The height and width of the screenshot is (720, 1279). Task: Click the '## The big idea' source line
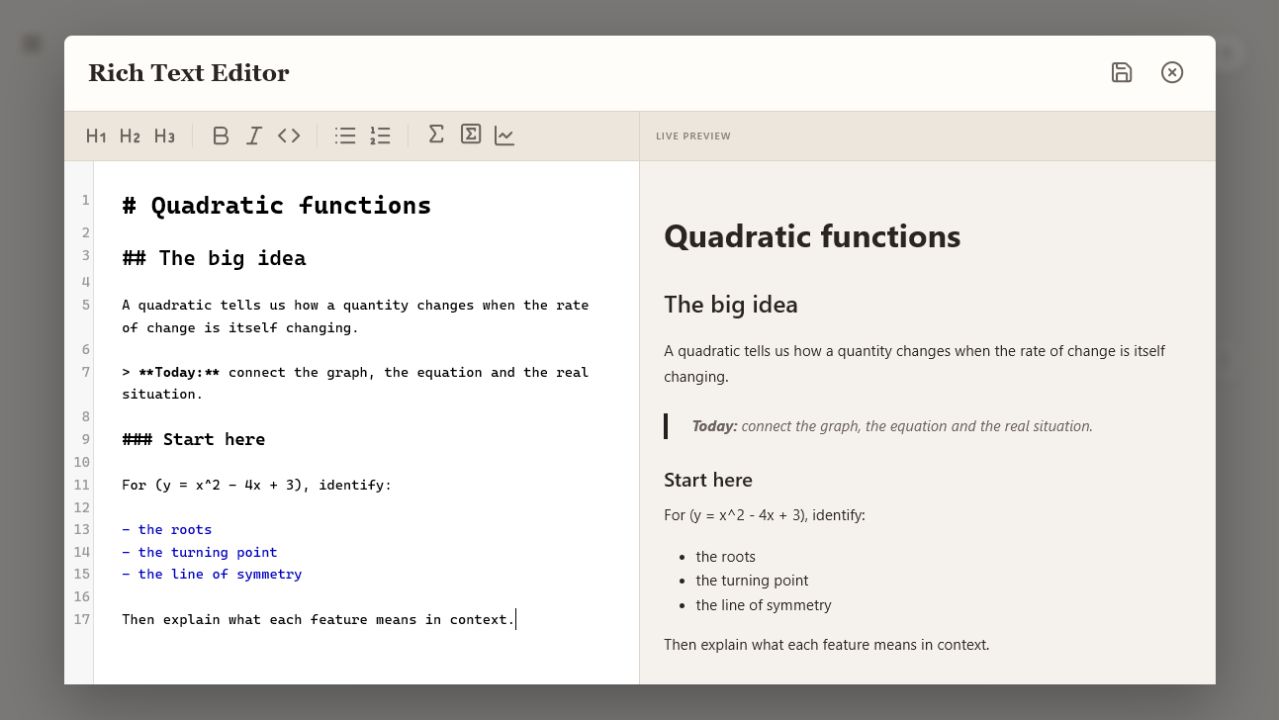[x=214, y=258]
